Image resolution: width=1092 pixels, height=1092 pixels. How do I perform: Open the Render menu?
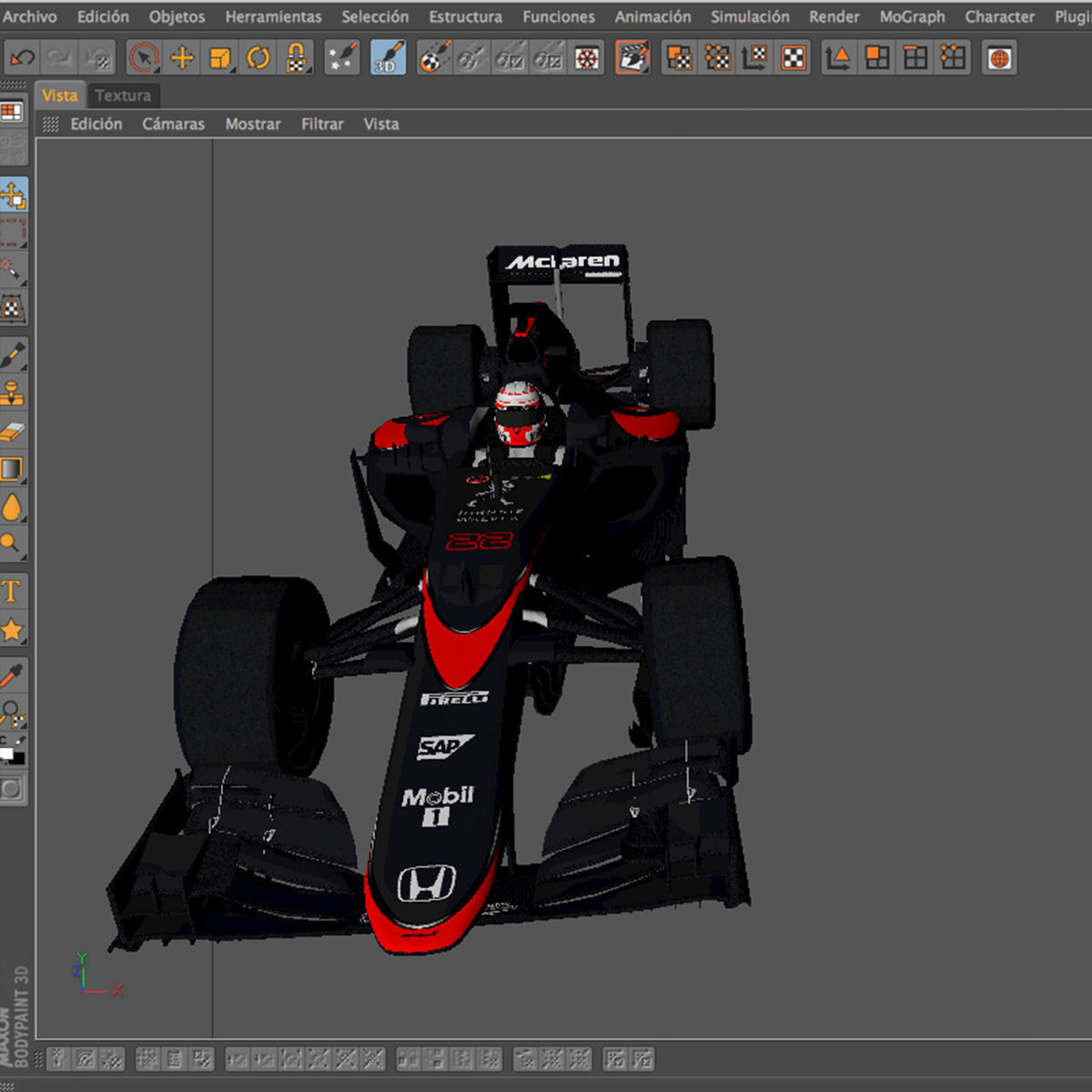(x=834, y=16)
